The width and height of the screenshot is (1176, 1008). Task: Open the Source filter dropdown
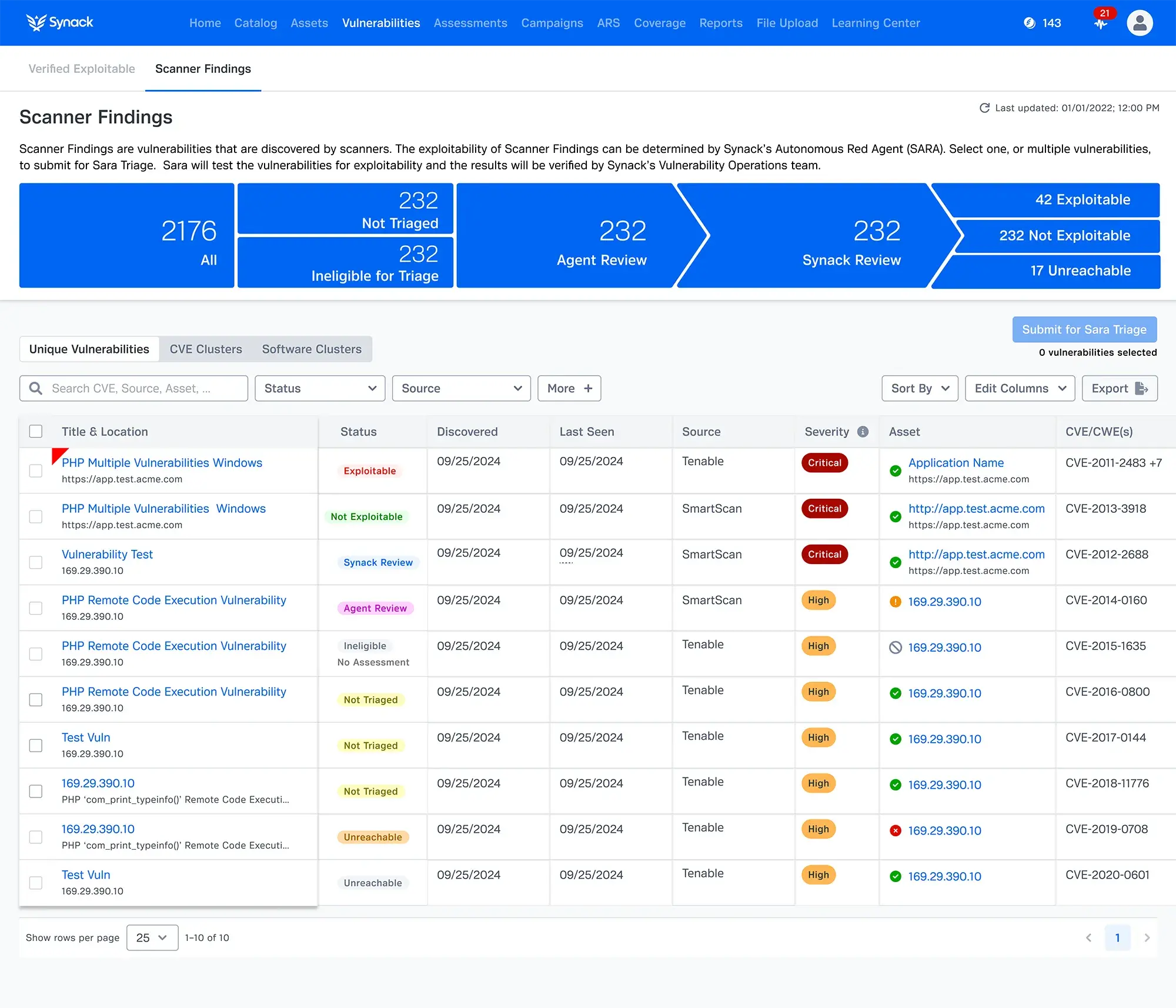[461, 388]
